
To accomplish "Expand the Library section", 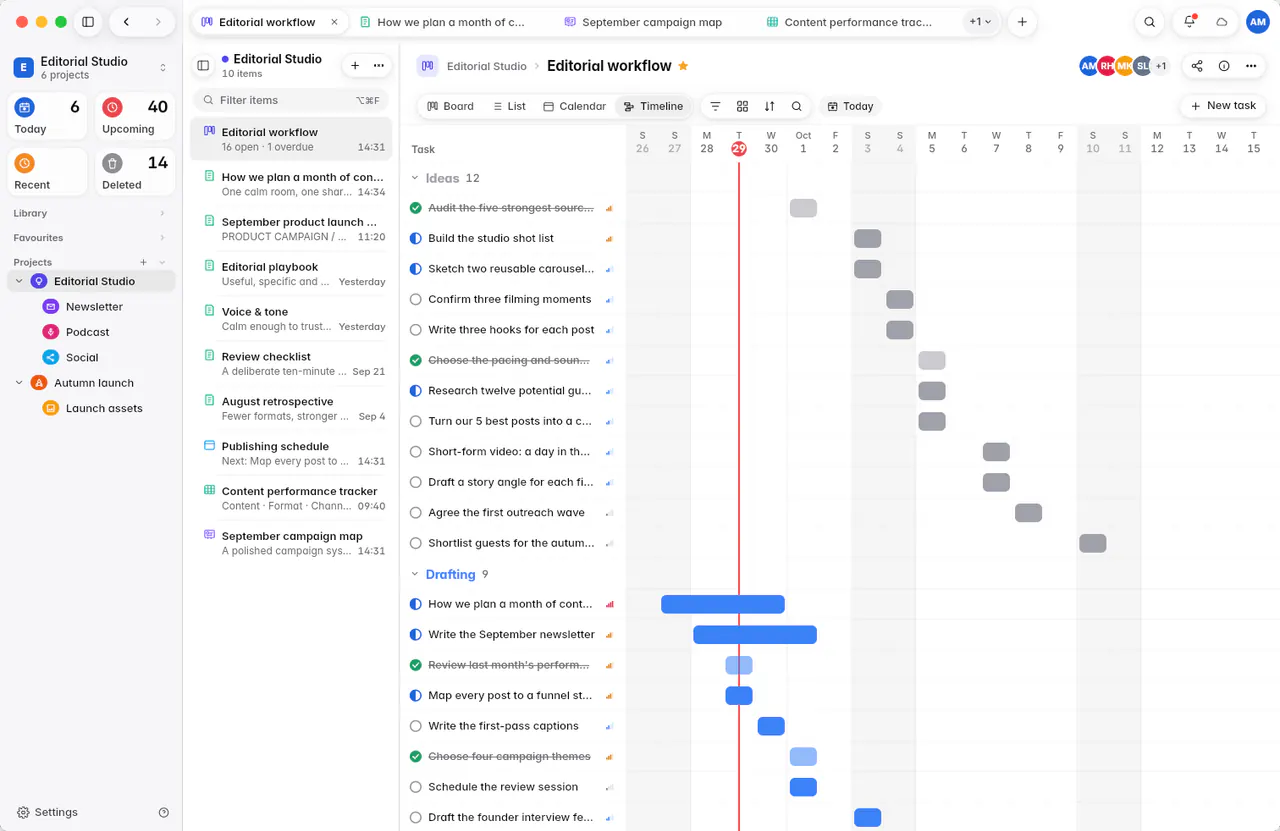I will 162,213.
